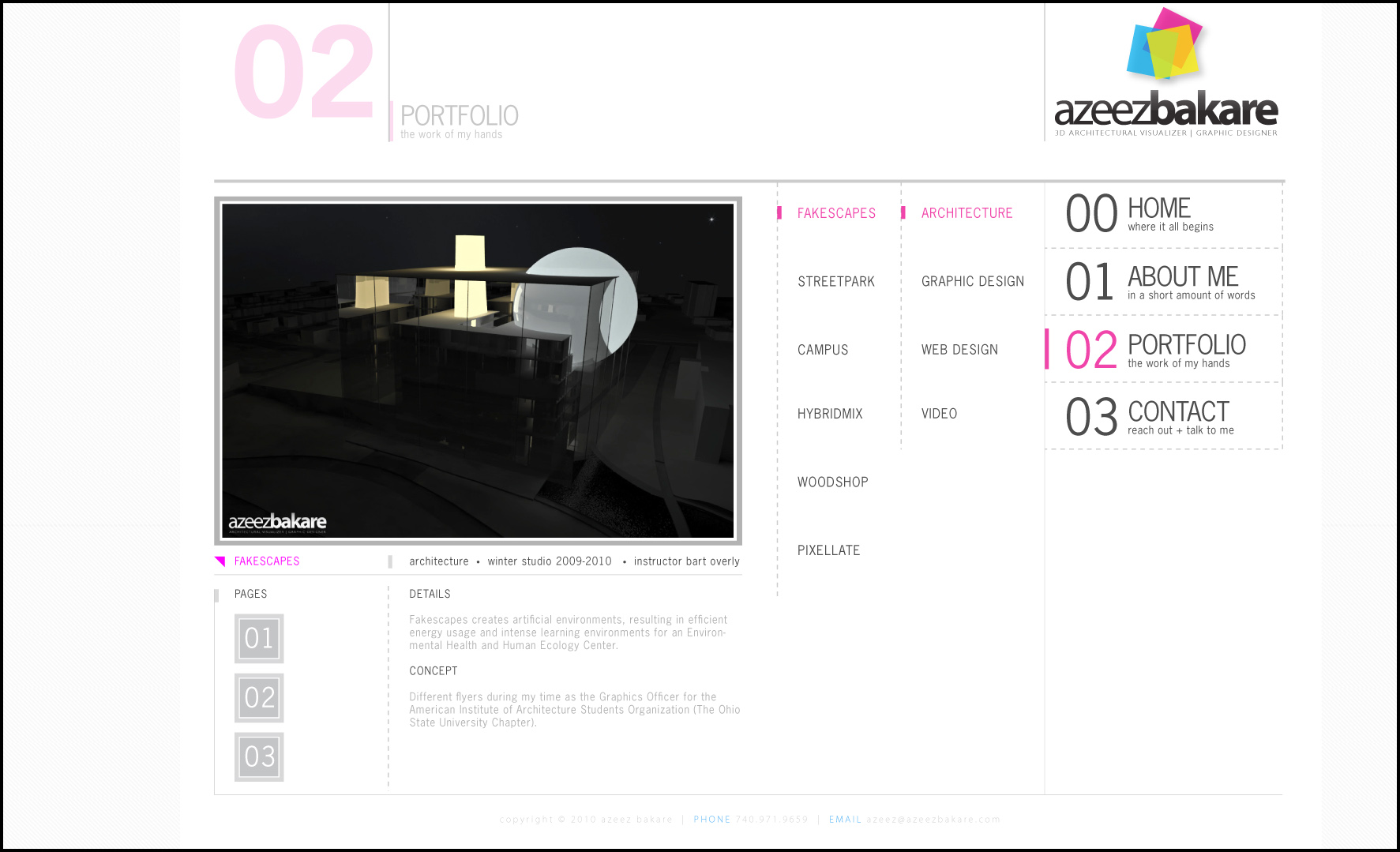
Task: Select the ARCHITECTURE category
Action: tap(966, 213)
